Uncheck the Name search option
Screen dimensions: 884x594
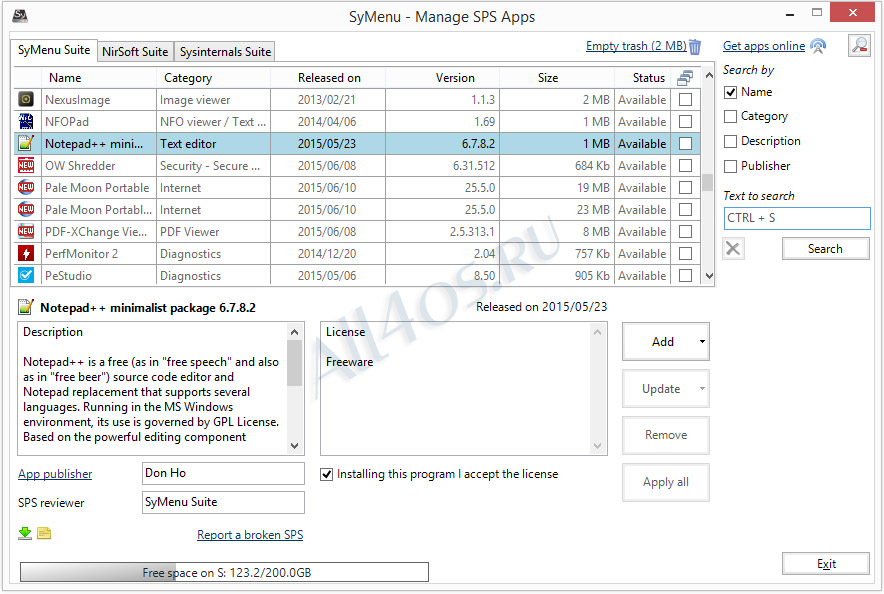(x=731, y=92)
